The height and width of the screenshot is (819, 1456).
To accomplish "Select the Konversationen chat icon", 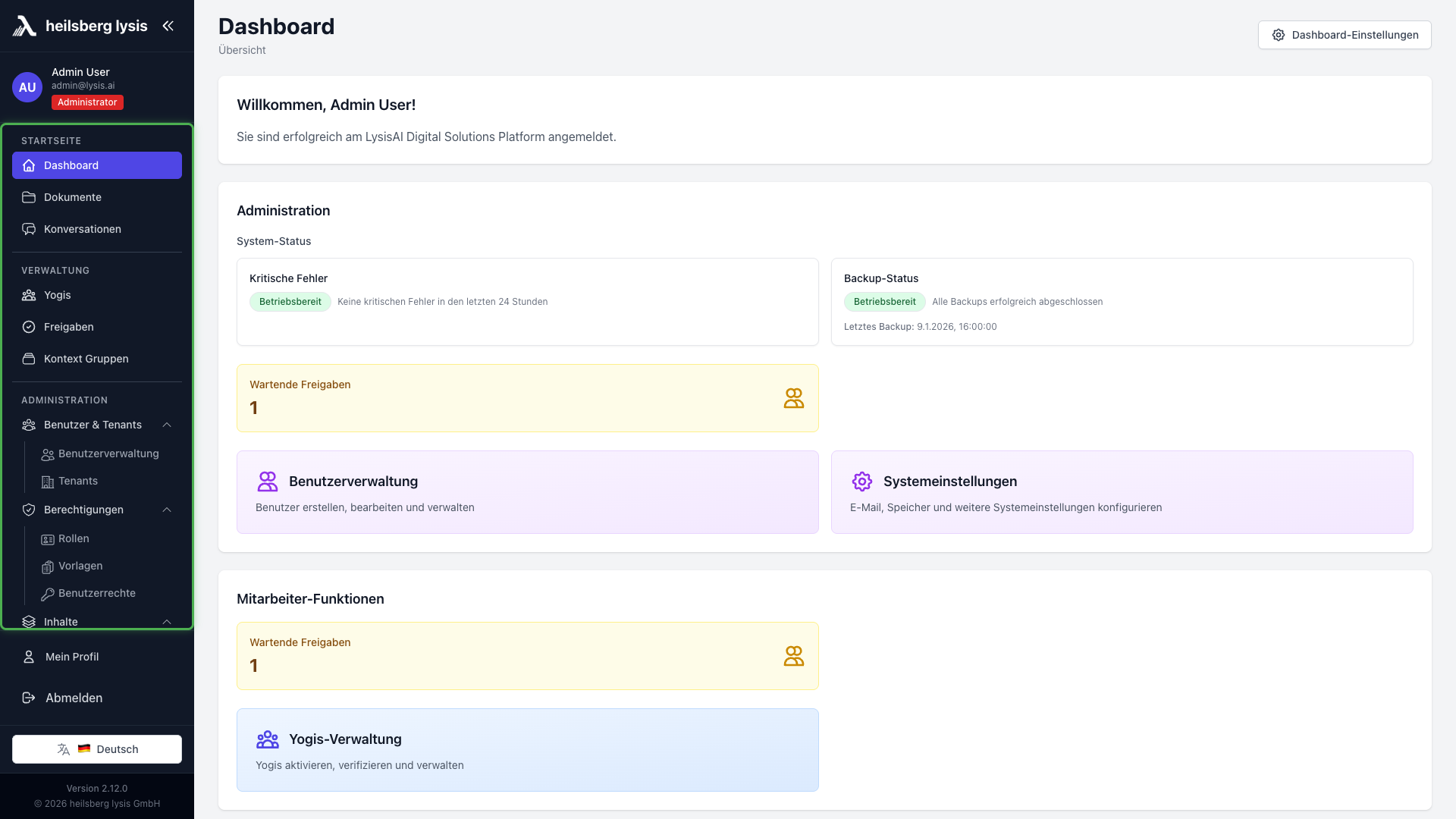I will (x=29, y=229).
